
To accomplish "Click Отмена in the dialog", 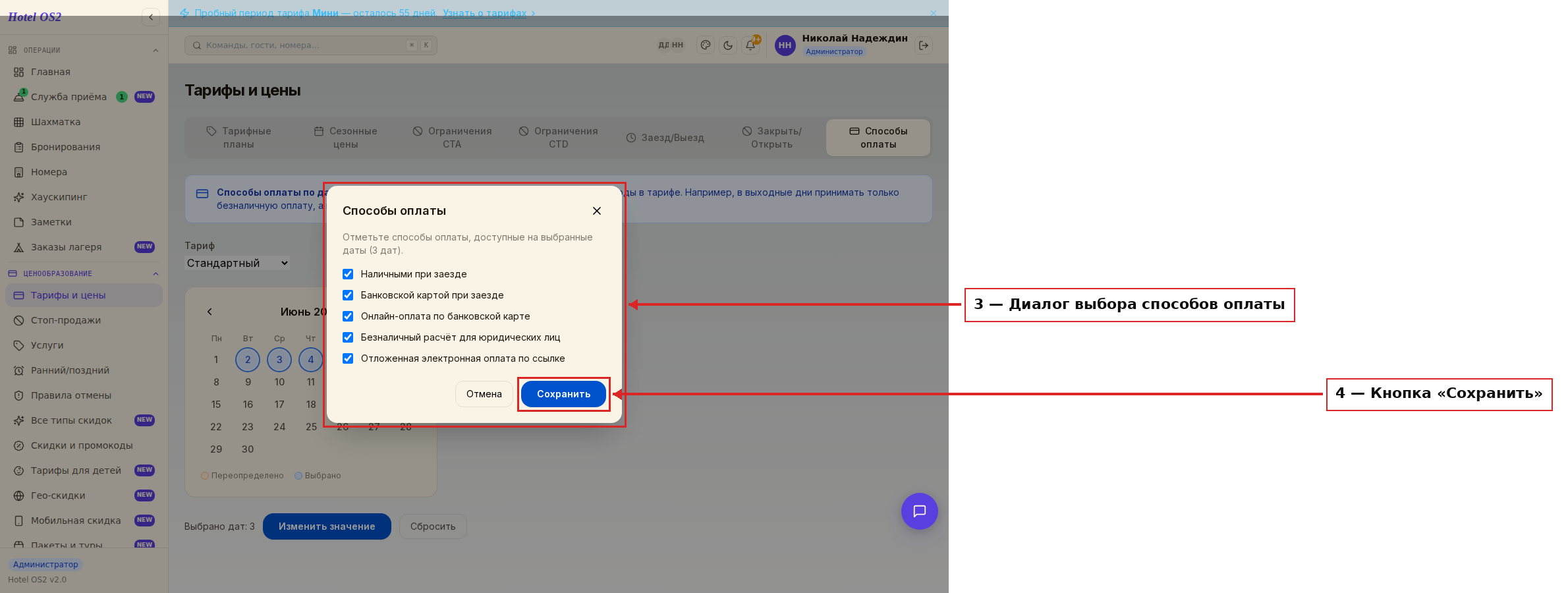I will tap(484, 394).
